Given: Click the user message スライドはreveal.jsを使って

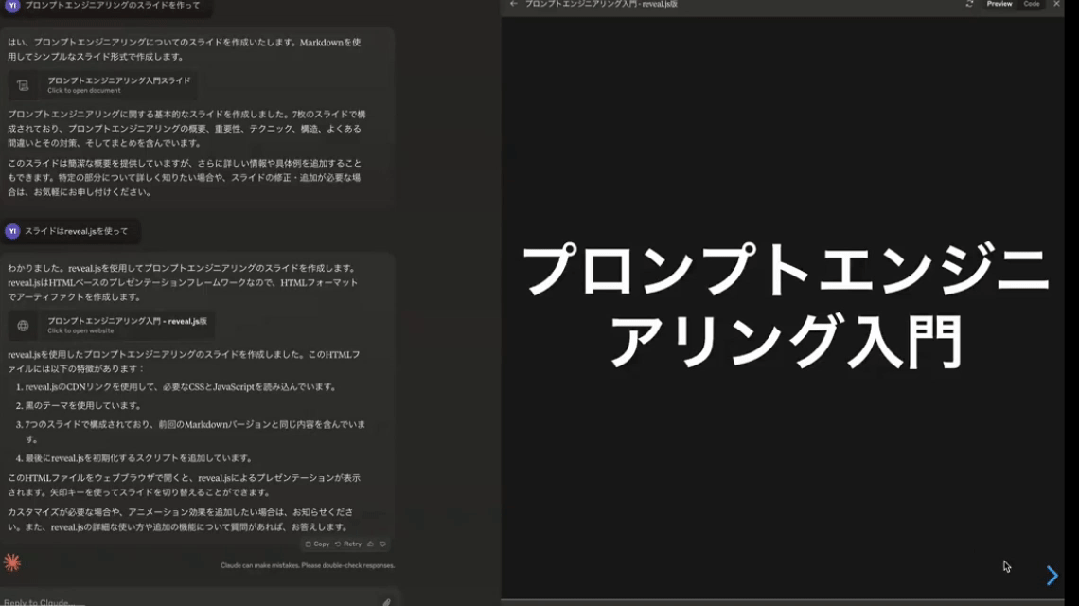Looking at the screenshot, I should (76, 231).
